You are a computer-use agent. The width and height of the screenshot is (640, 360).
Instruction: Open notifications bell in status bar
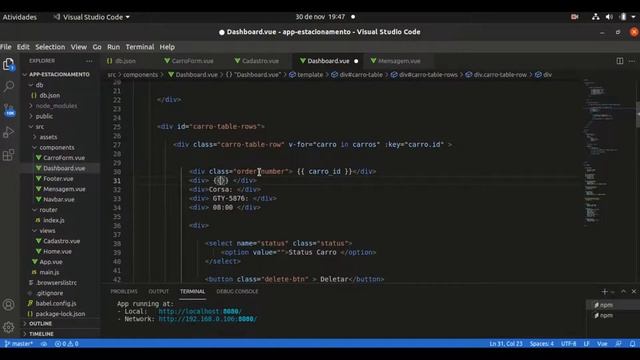coord(632,344)
